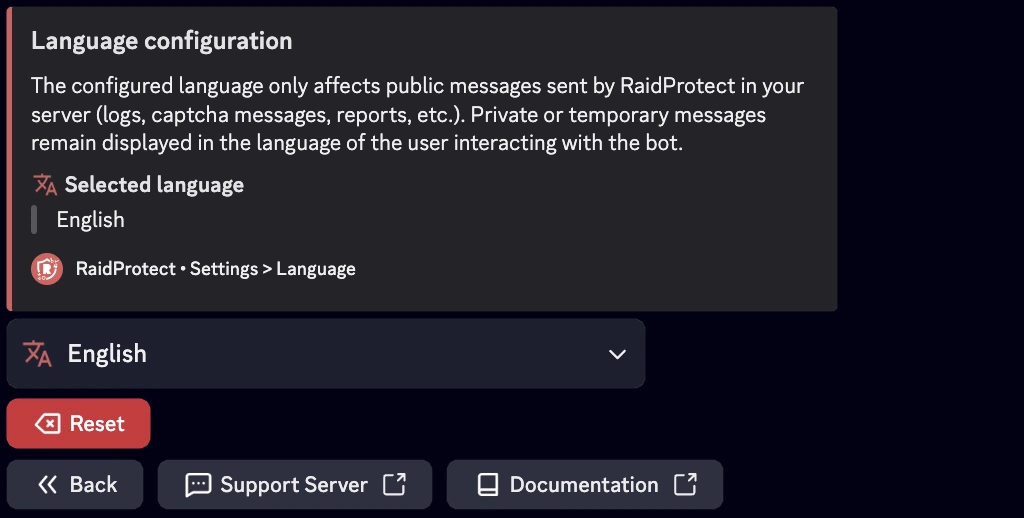The image size is (1024, 518).
Task: Click the English value under Selected language
Action: tap(91, 220)
